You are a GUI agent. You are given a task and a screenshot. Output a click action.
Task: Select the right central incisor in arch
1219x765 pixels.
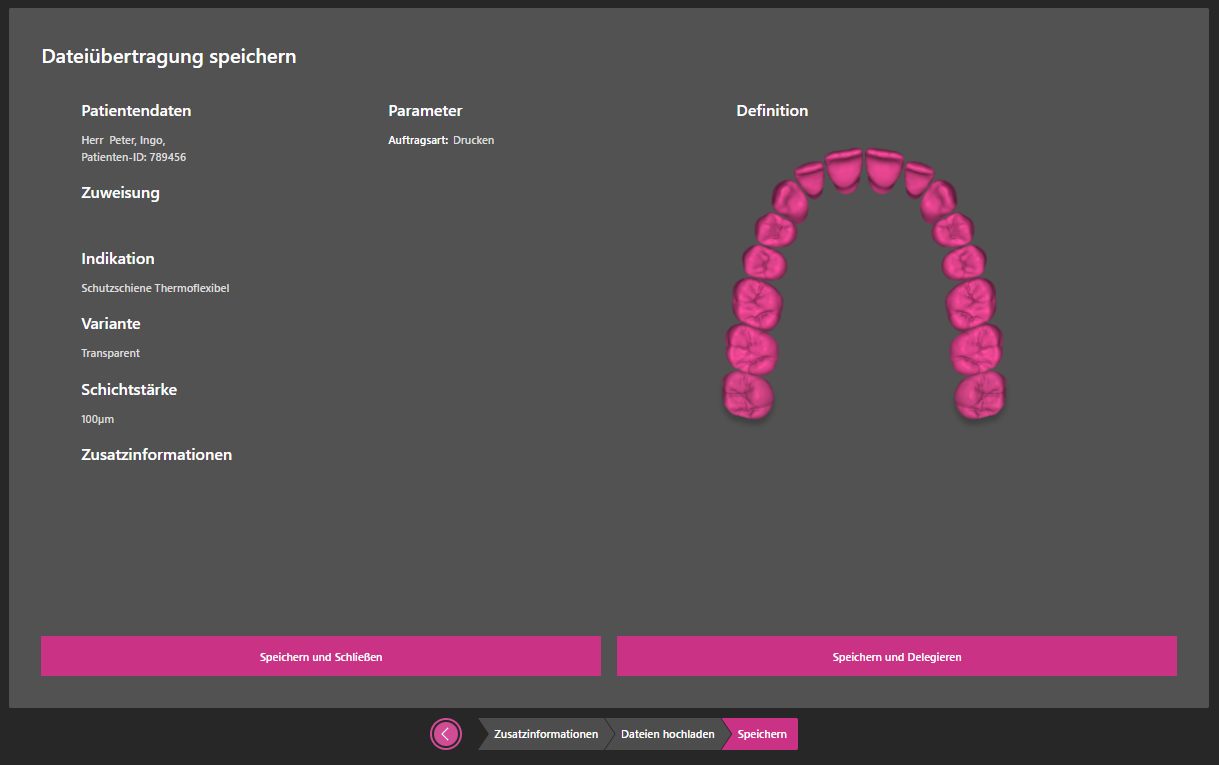click(884, 169)
